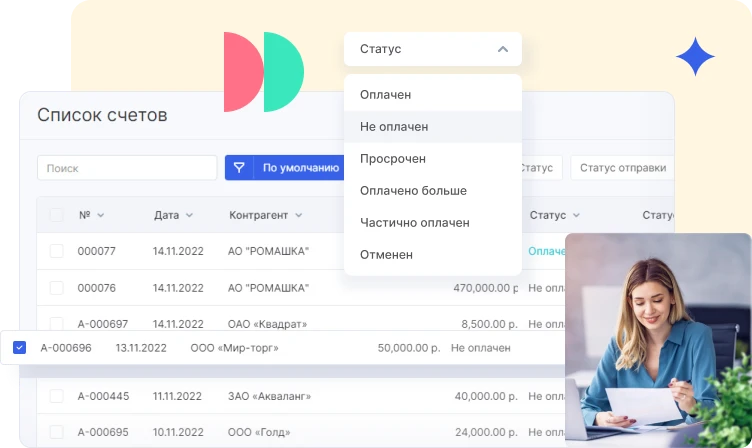Choose Просрочен in the status list
752x448 pixels.
393,159
